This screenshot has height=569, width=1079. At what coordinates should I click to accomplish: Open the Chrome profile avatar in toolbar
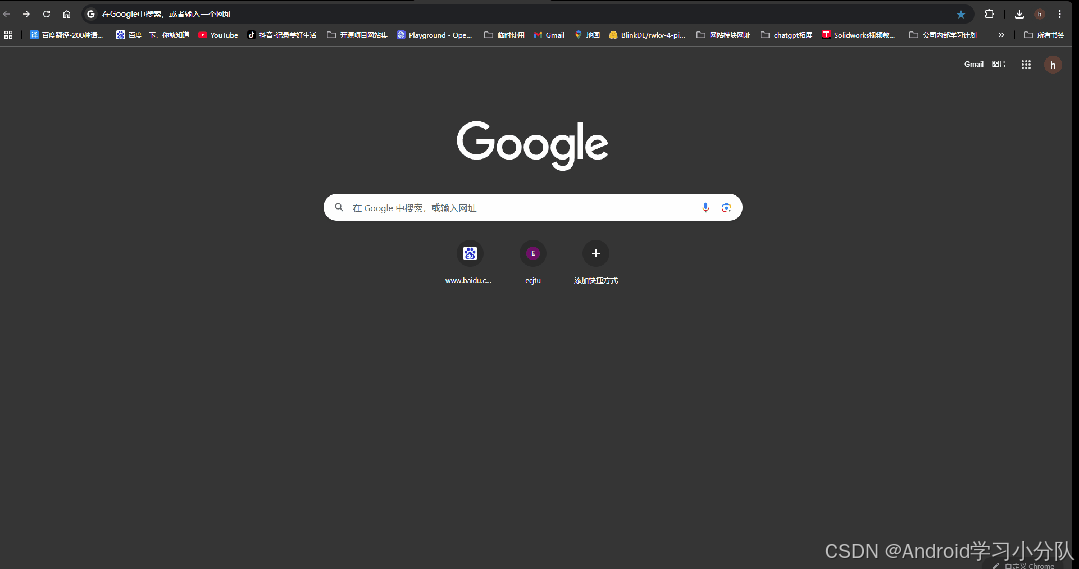(1039, 14)
